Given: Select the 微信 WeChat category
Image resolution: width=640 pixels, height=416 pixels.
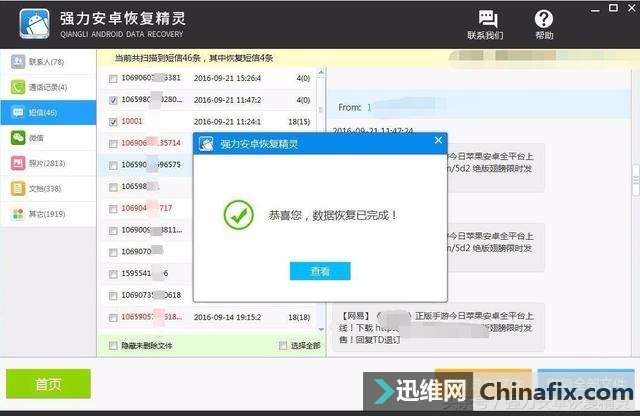Looking at the screenshot, I should point(48,138).
